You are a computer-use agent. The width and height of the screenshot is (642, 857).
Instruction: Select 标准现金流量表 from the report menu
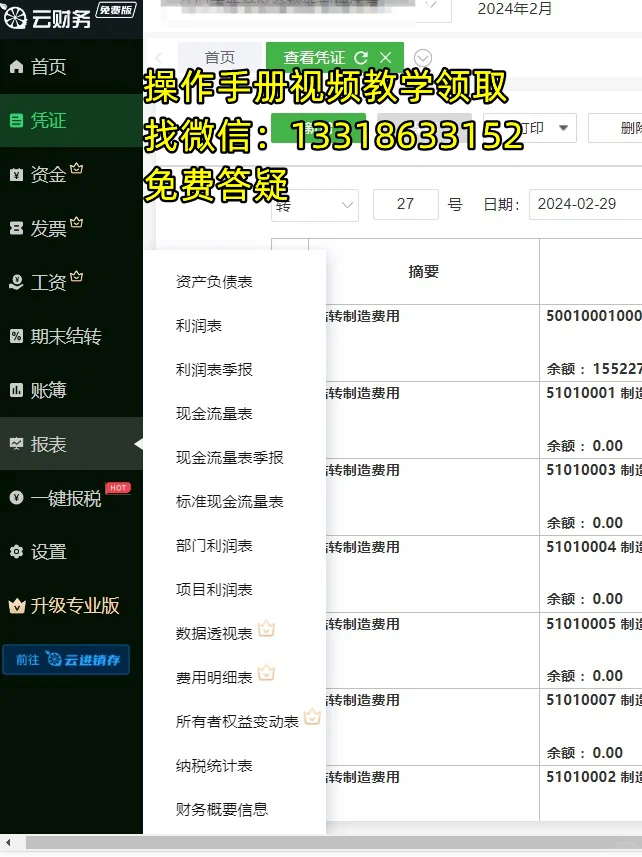(229, 502)
